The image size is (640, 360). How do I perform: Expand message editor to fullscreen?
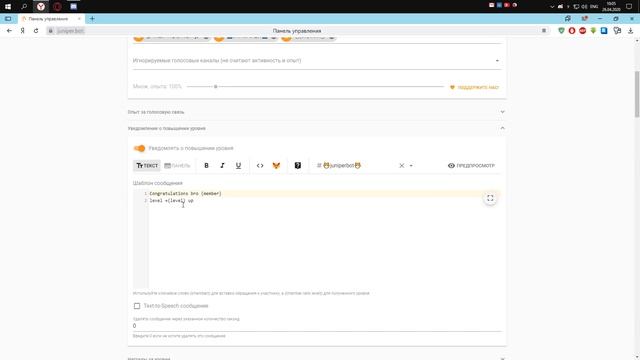[490, 198]
